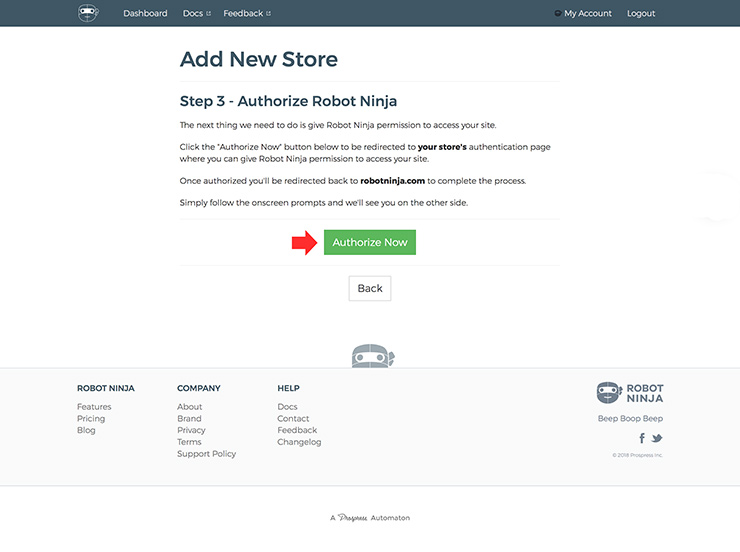Click the robot ninja mascot above footer
The width and height of the screenshot is (740, 552).
coord(373,356)
